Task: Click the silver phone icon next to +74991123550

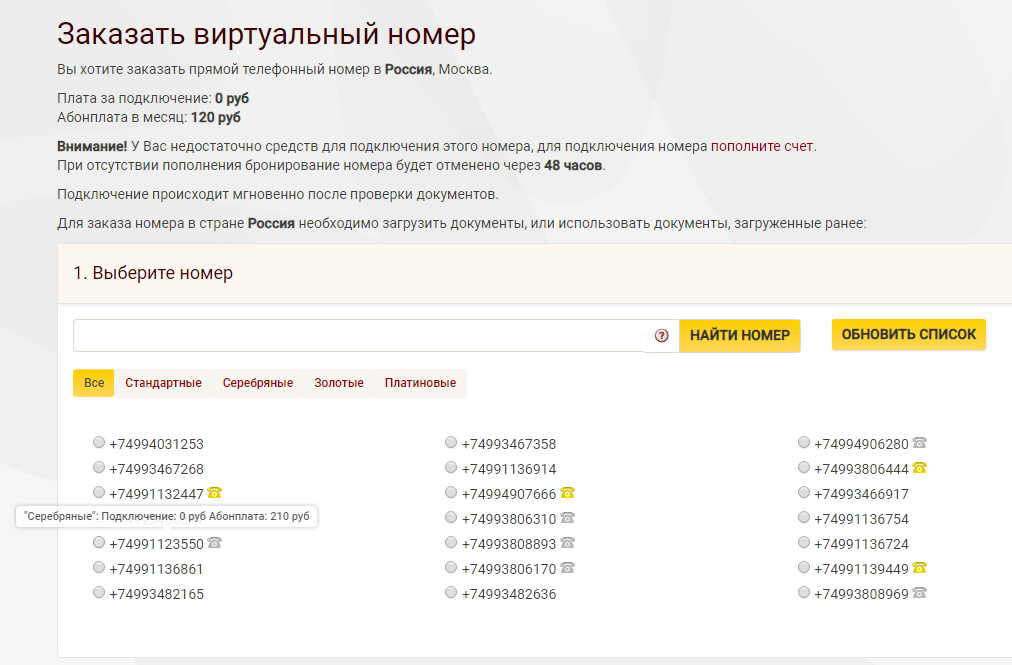Action: point(215,543)
